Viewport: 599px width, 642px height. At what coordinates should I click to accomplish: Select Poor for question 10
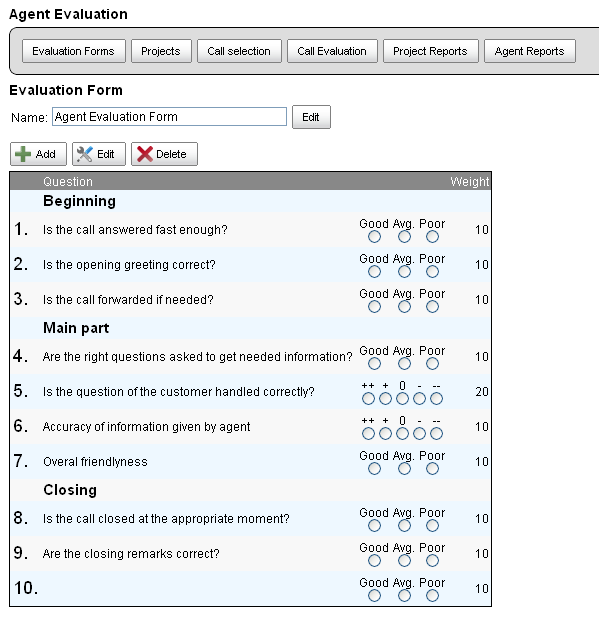tap(432, 596)
